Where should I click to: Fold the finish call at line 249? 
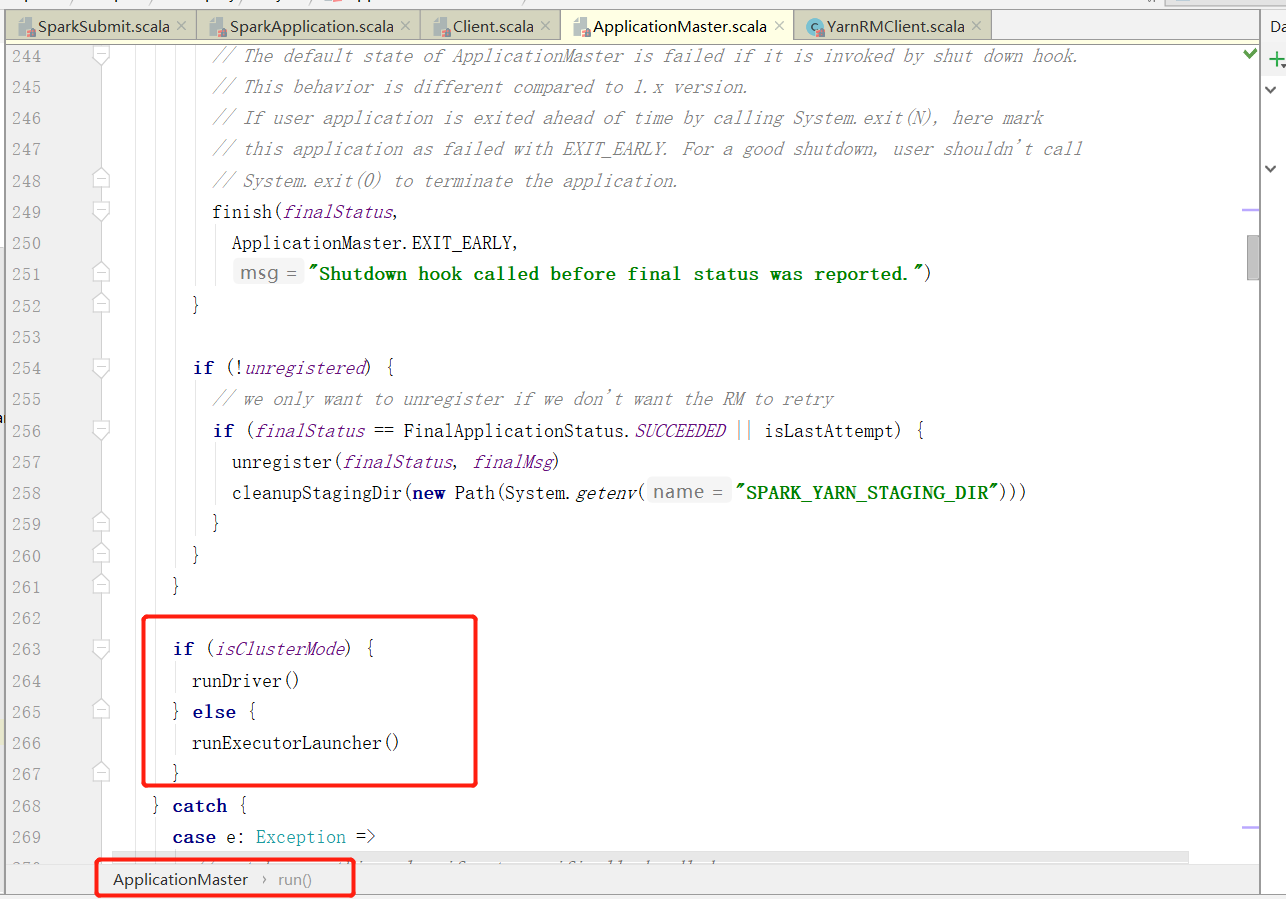point(100,211)
